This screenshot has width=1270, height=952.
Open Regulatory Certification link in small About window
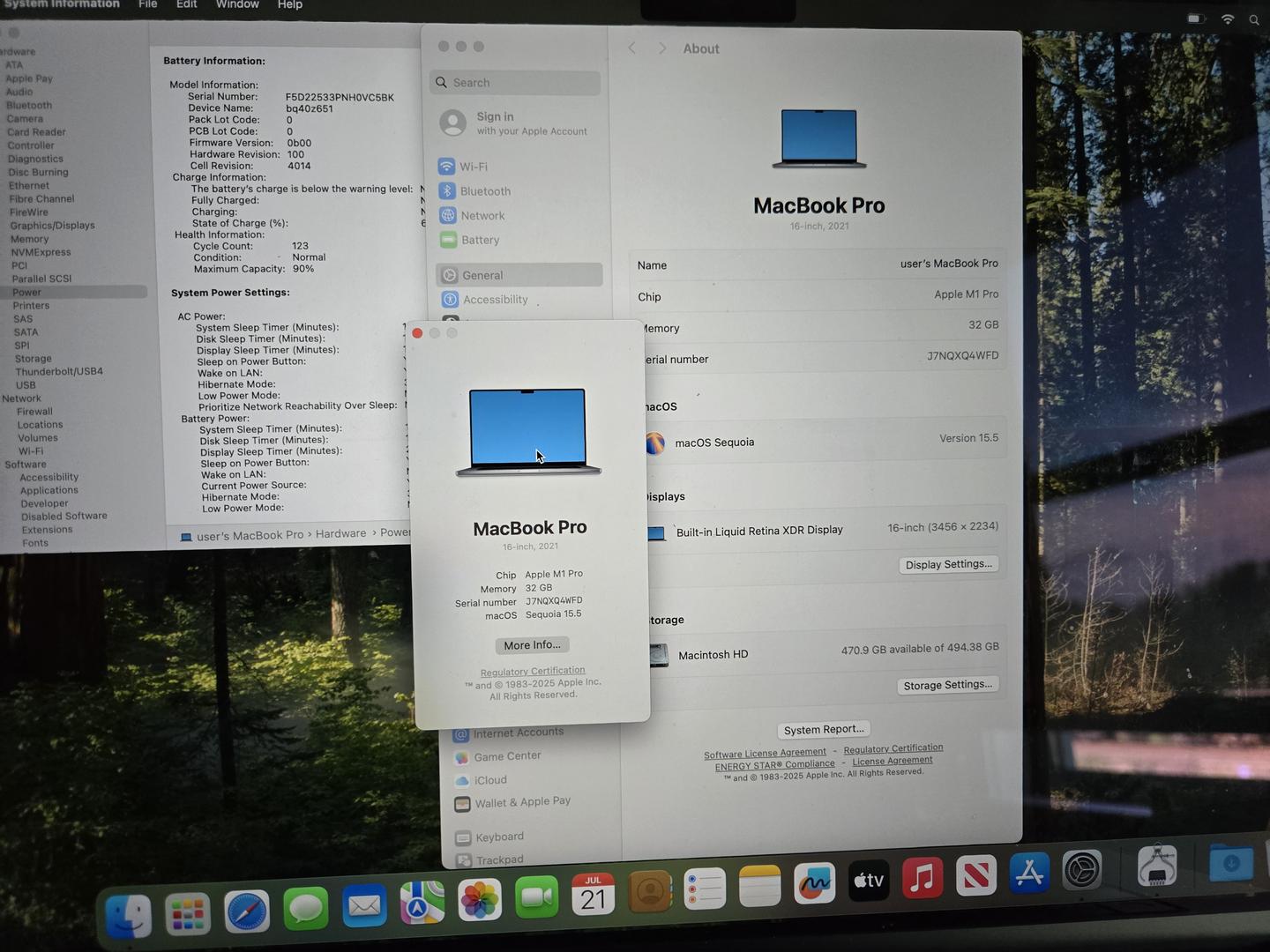click(533, 672)
